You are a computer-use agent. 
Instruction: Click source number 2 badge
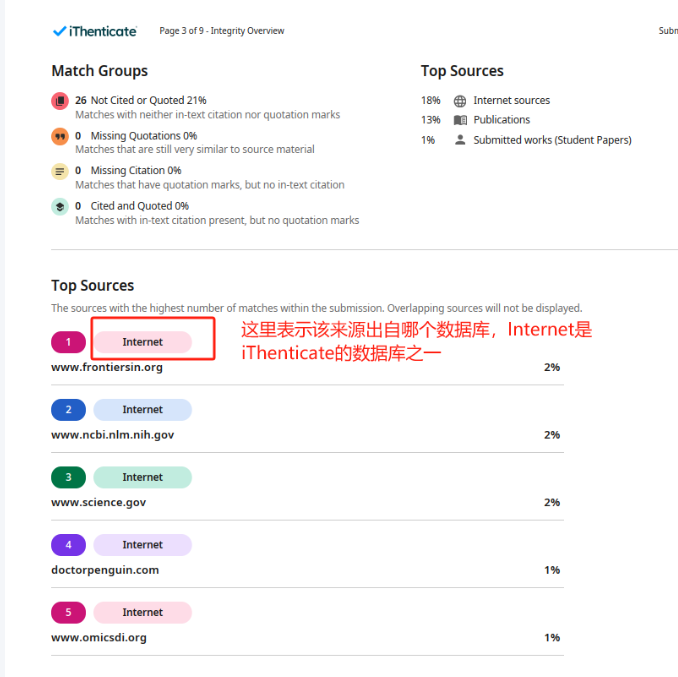click(x=68, y=409)
